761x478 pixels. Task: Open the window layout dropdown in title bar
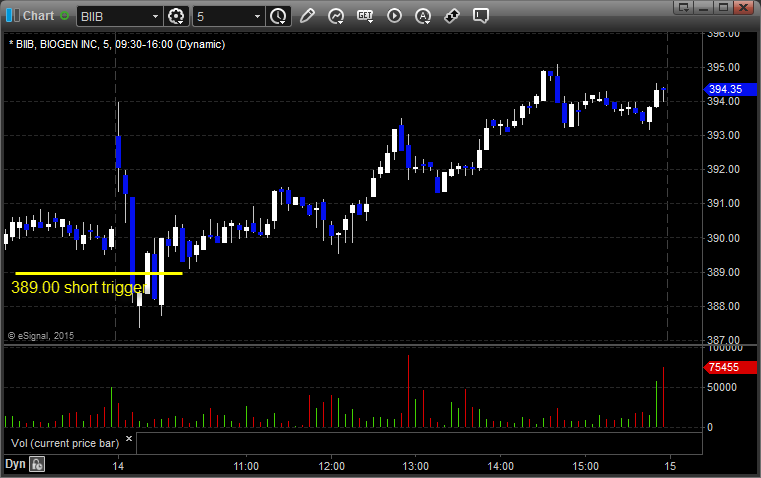pos(684,7)
